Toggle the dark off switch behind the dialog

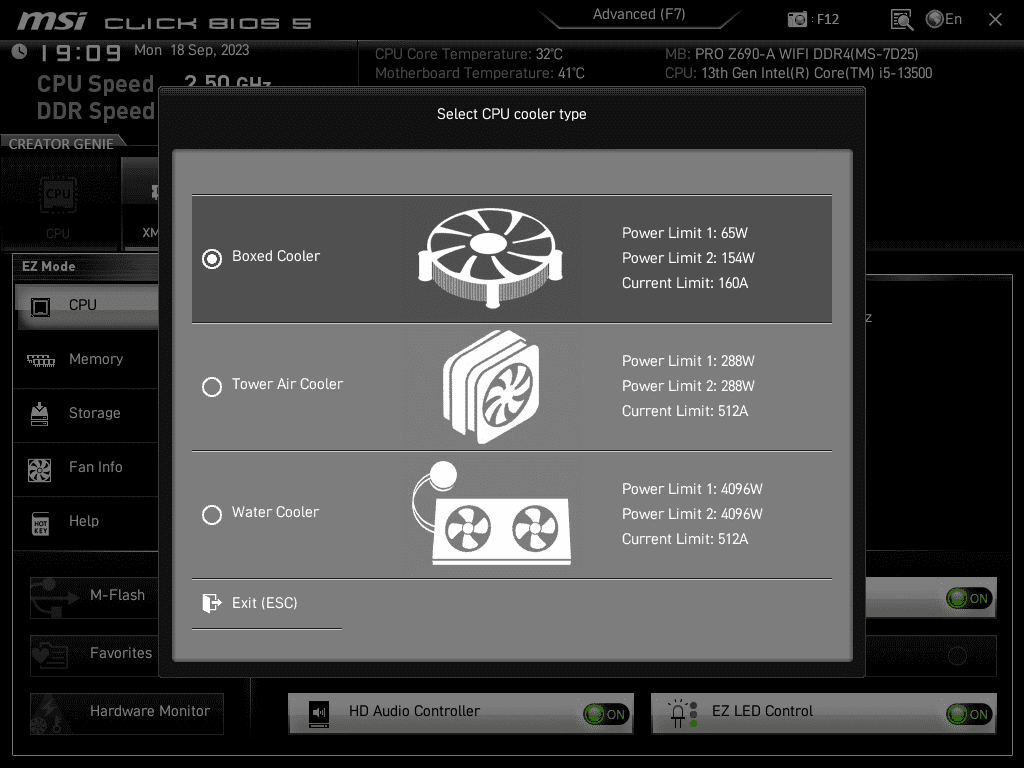coord(957,656)
